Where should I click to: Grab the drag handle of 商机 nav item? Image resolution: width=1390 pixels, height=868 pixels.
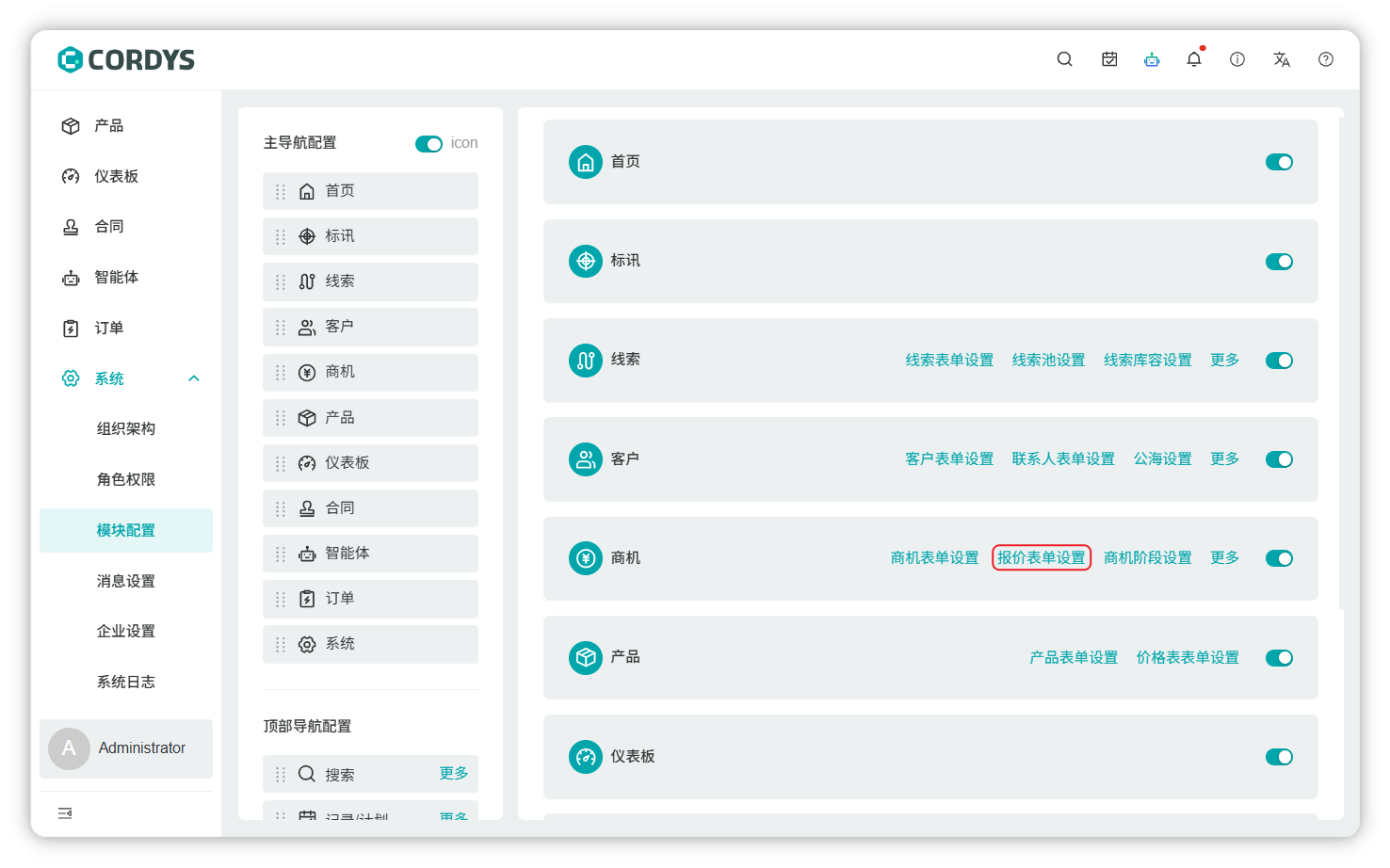click(x=281, y=373)
